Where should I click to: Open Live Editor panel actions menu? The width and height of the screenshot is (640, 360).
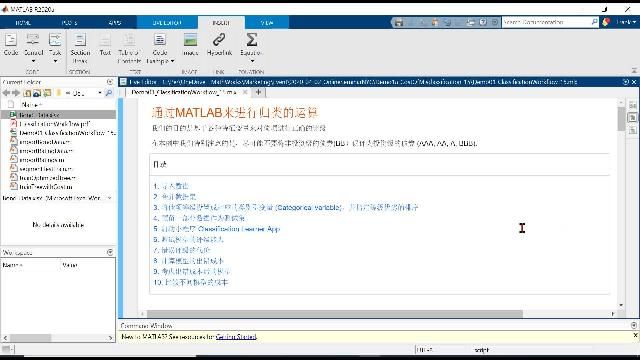click(626, 82)
